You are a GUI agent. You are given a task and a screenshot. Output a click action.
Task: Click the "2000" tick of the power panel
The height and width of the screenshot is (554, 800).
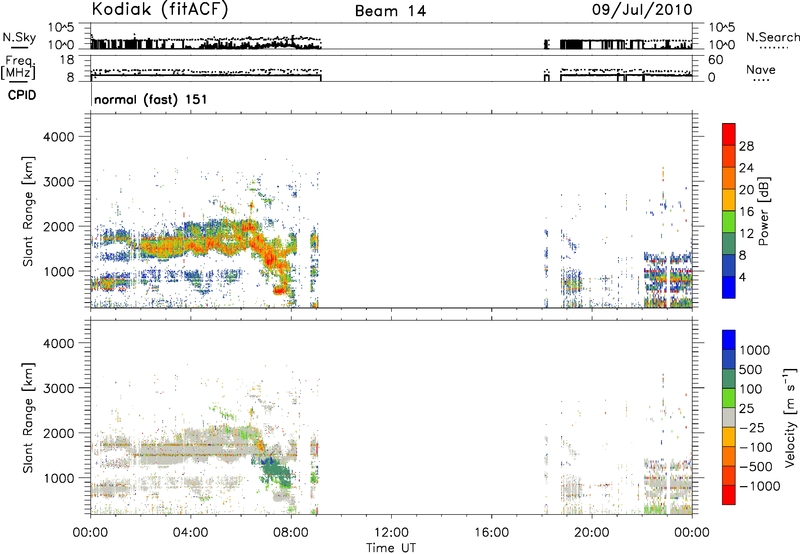click(x=58, y=226)
